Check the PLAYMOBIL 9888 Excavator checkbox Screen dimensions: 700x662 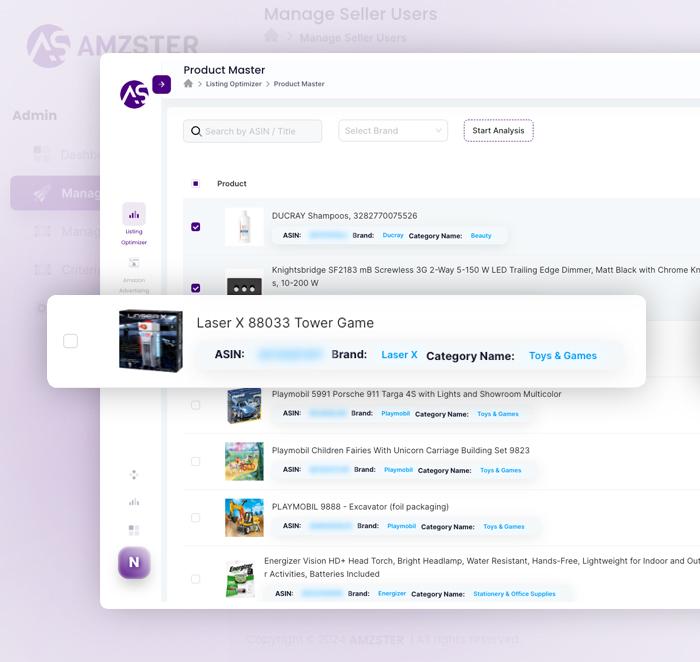pos(196,517)
